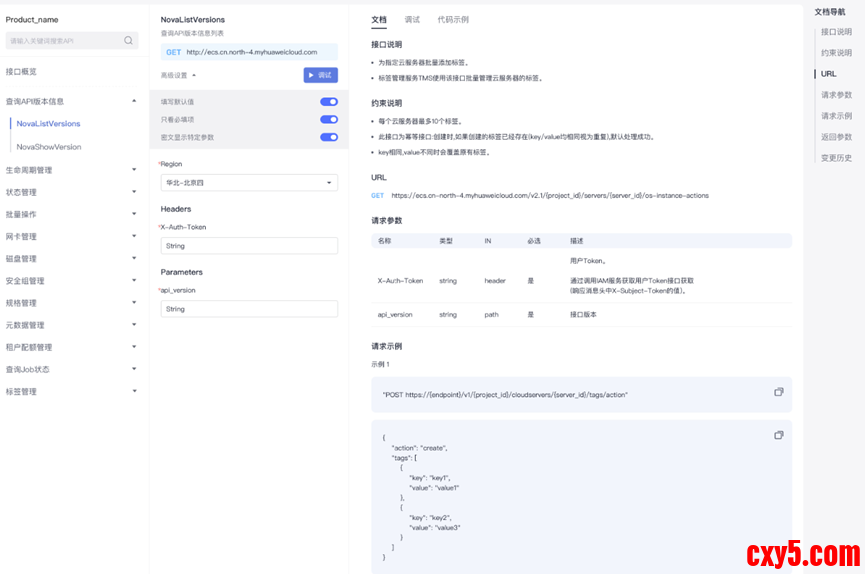Screen dimensions: 865x574
Task: Click the search magnifier icon in API search box
Action: (x=129, y=41)
